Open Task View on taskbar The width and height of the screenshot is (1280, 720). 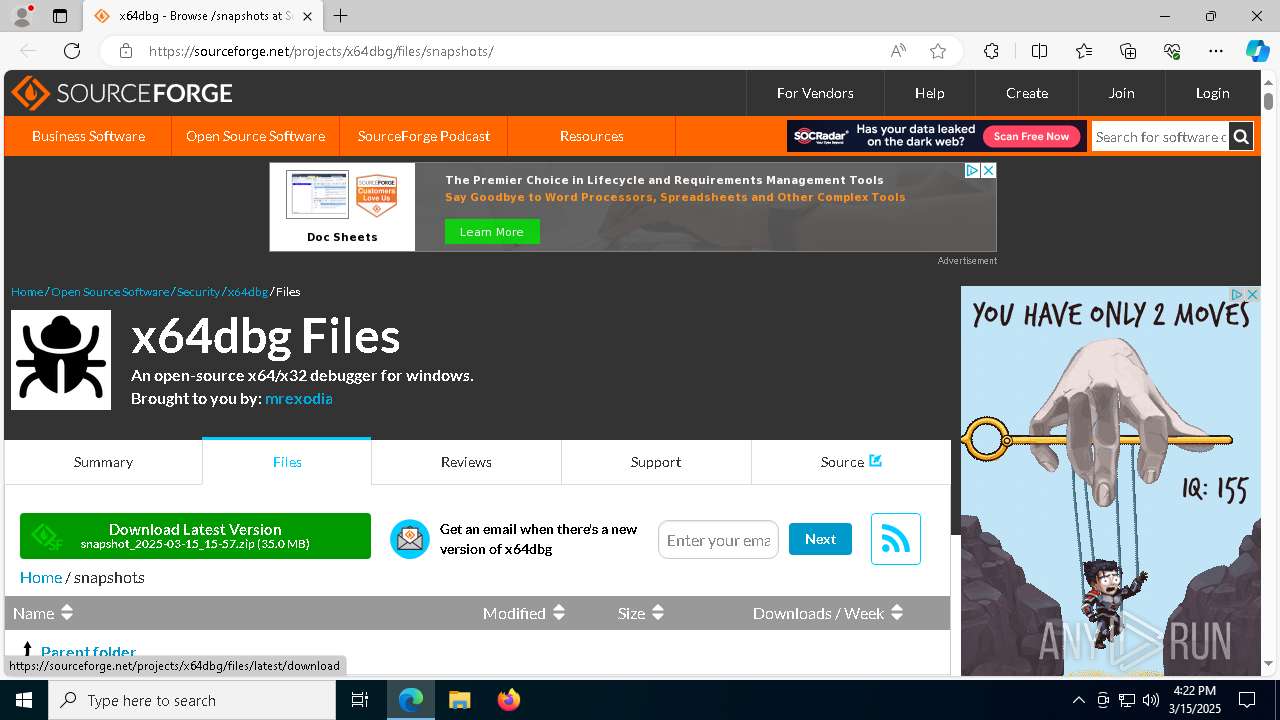pos(360,700)
